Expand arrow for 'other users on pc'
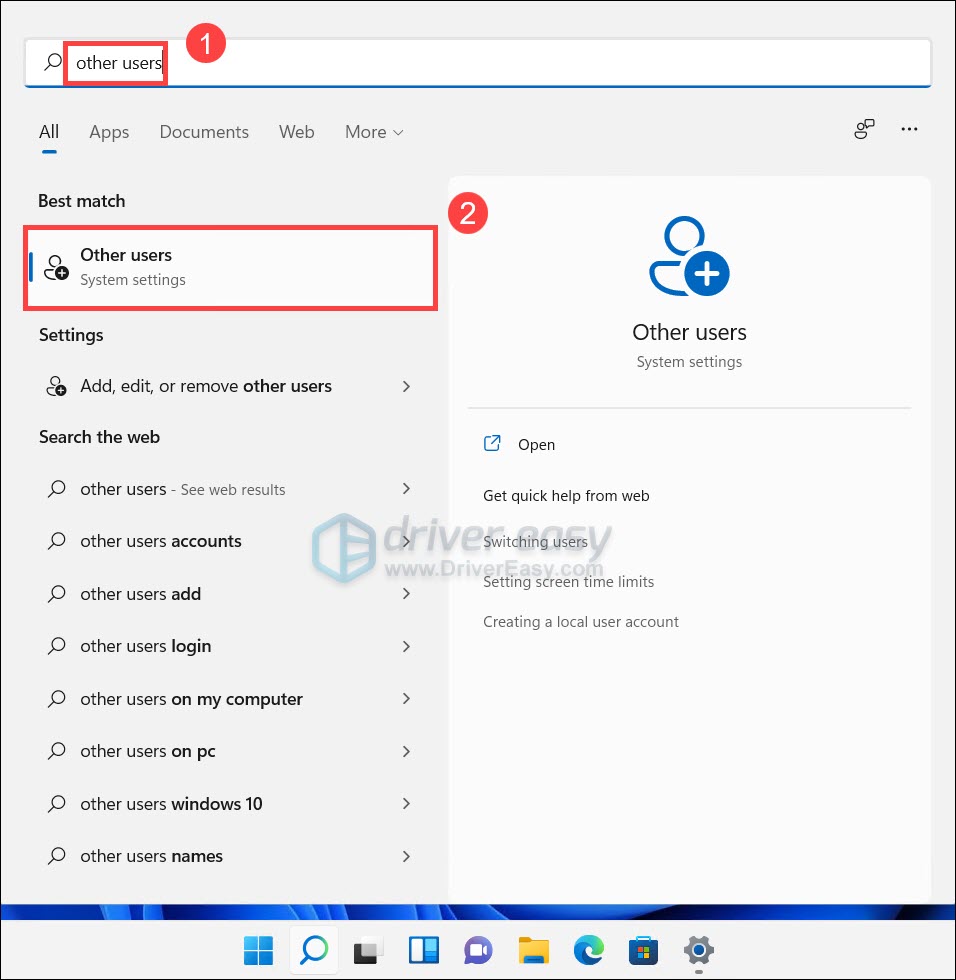956x980 pixels. pos(406,751)
